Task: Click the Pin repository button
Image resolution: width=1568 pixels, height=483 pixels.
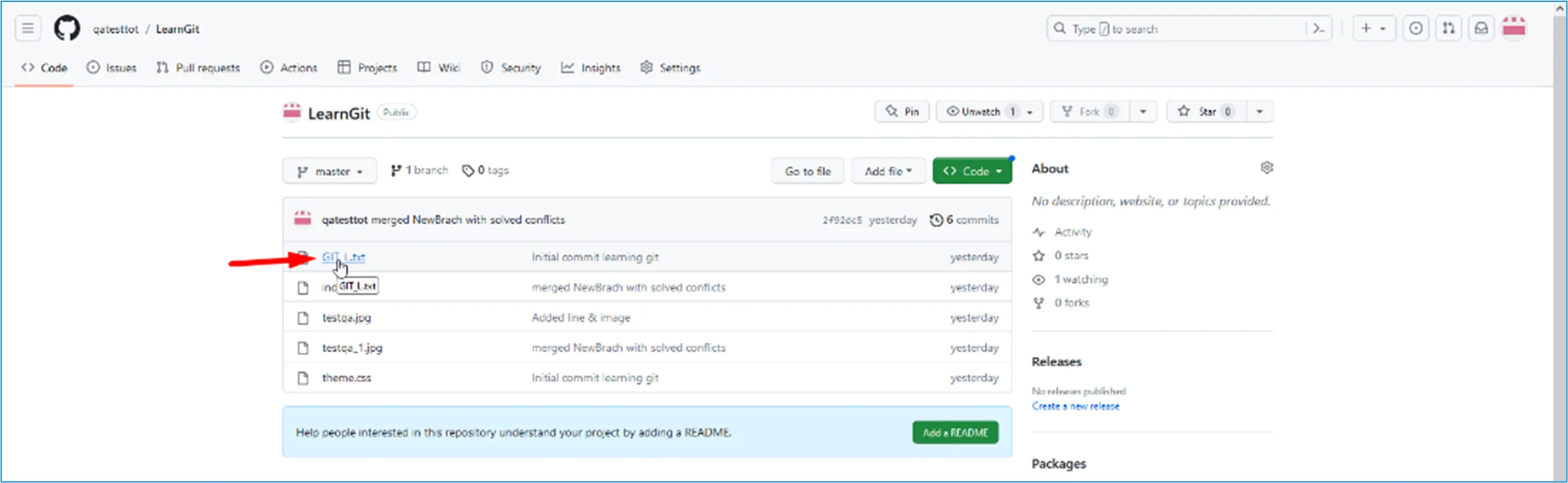Action: point(902,112)
